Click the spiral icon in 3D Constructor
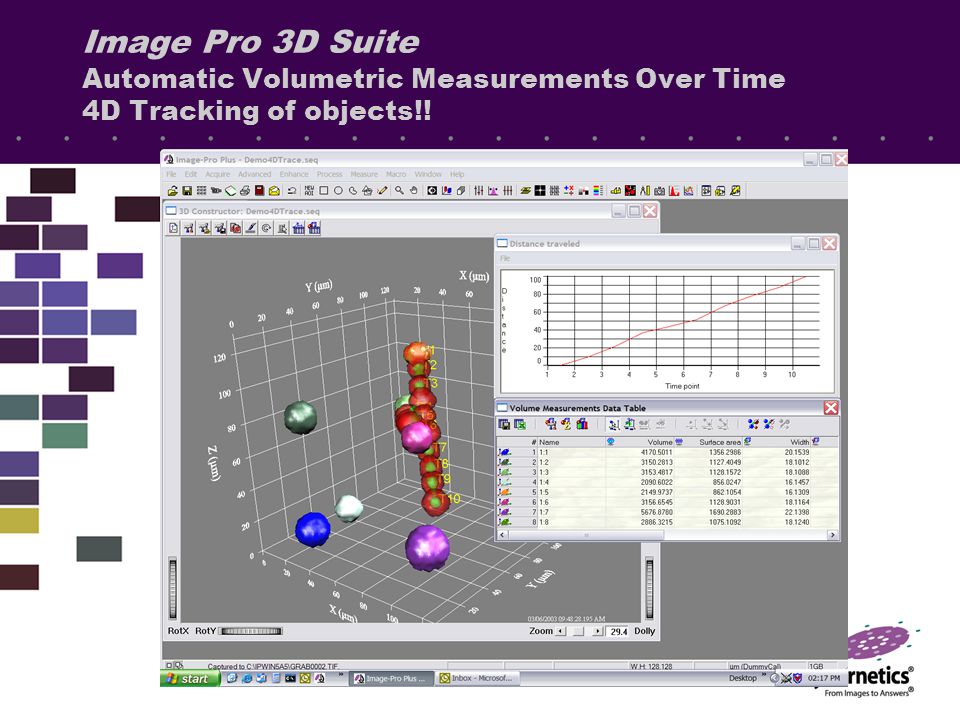Viewport: 960px width, 720px height. 266,228
